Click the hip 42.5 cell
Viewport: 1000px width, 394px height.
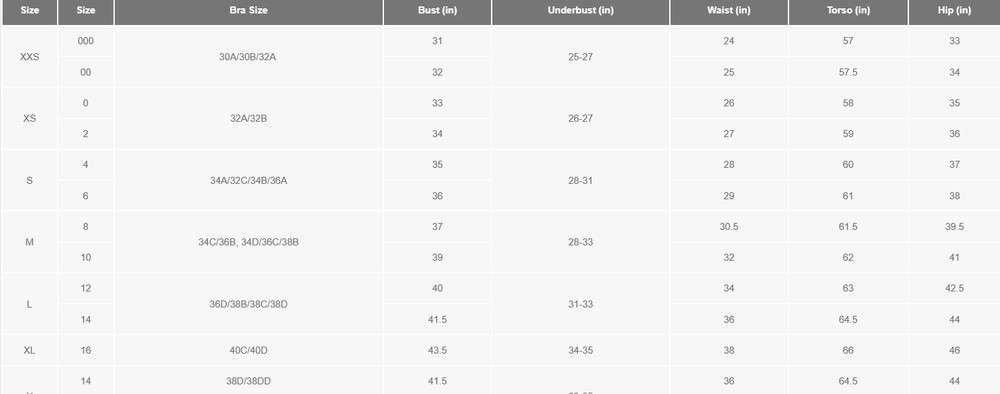click(955, 288)
